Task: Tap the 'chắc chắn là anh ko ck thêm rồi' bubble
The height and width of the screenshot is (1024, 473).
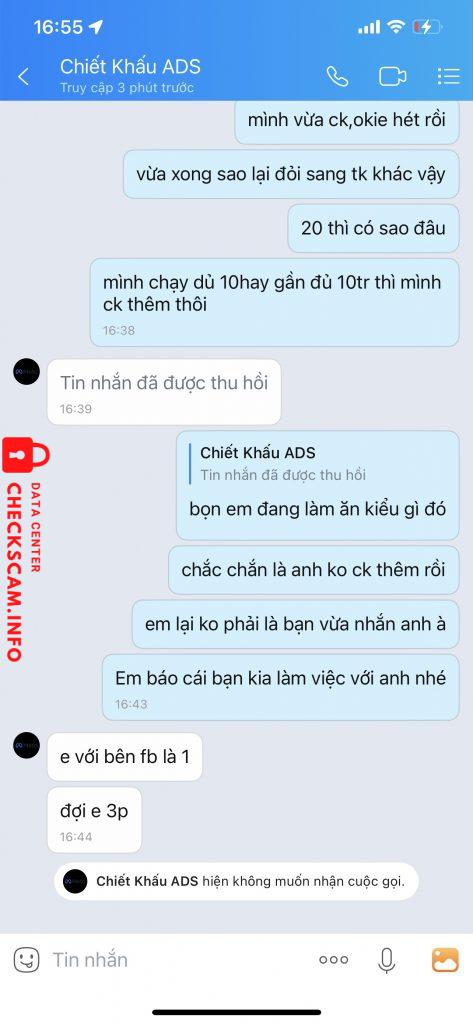Action: point(314,569)
